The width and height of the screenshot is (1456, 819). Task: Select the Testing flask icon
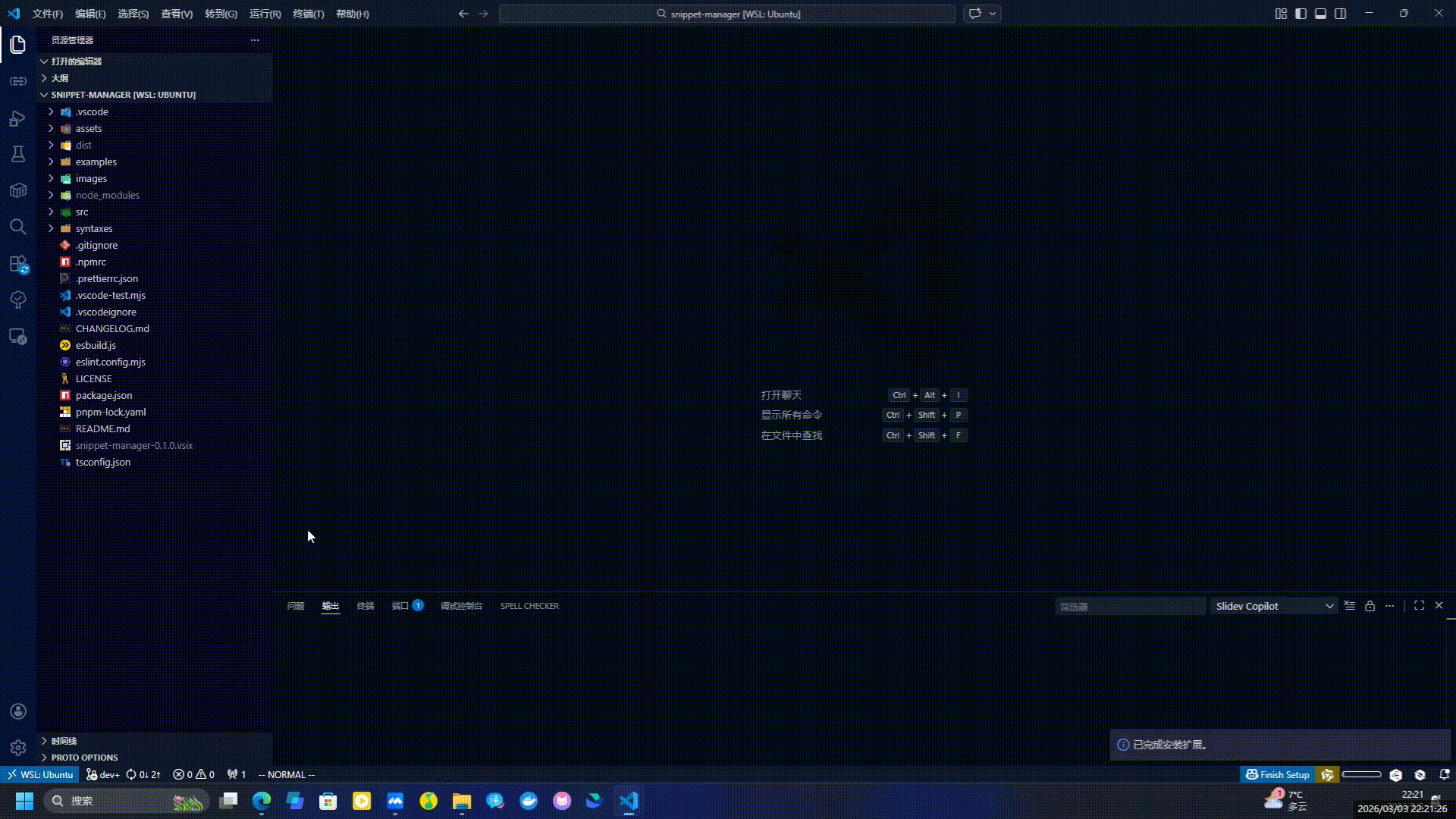[x=17, y=153]
